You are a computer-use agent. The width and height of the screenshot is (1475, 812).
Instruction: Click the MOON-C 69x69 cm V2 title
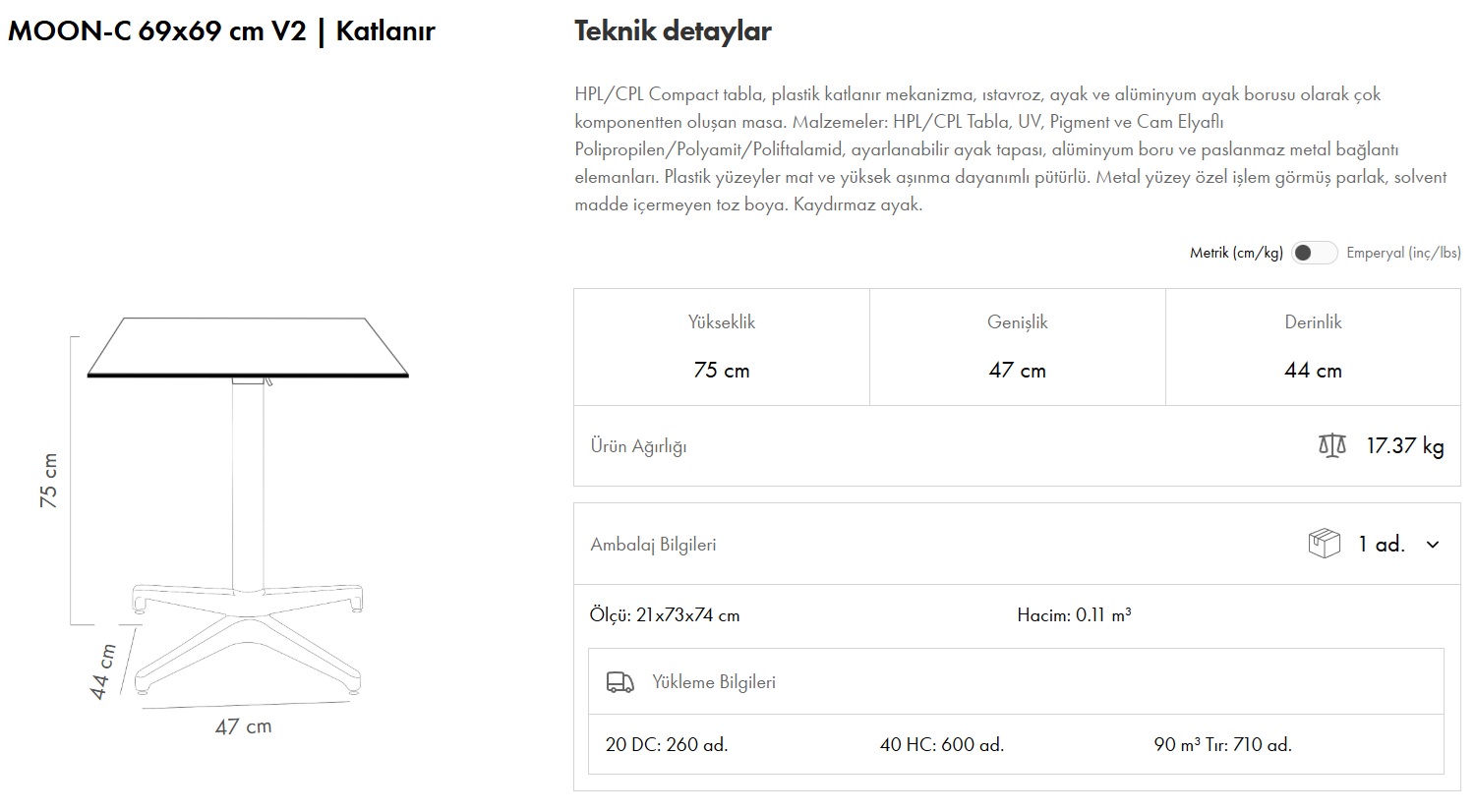tap(221, 31)
